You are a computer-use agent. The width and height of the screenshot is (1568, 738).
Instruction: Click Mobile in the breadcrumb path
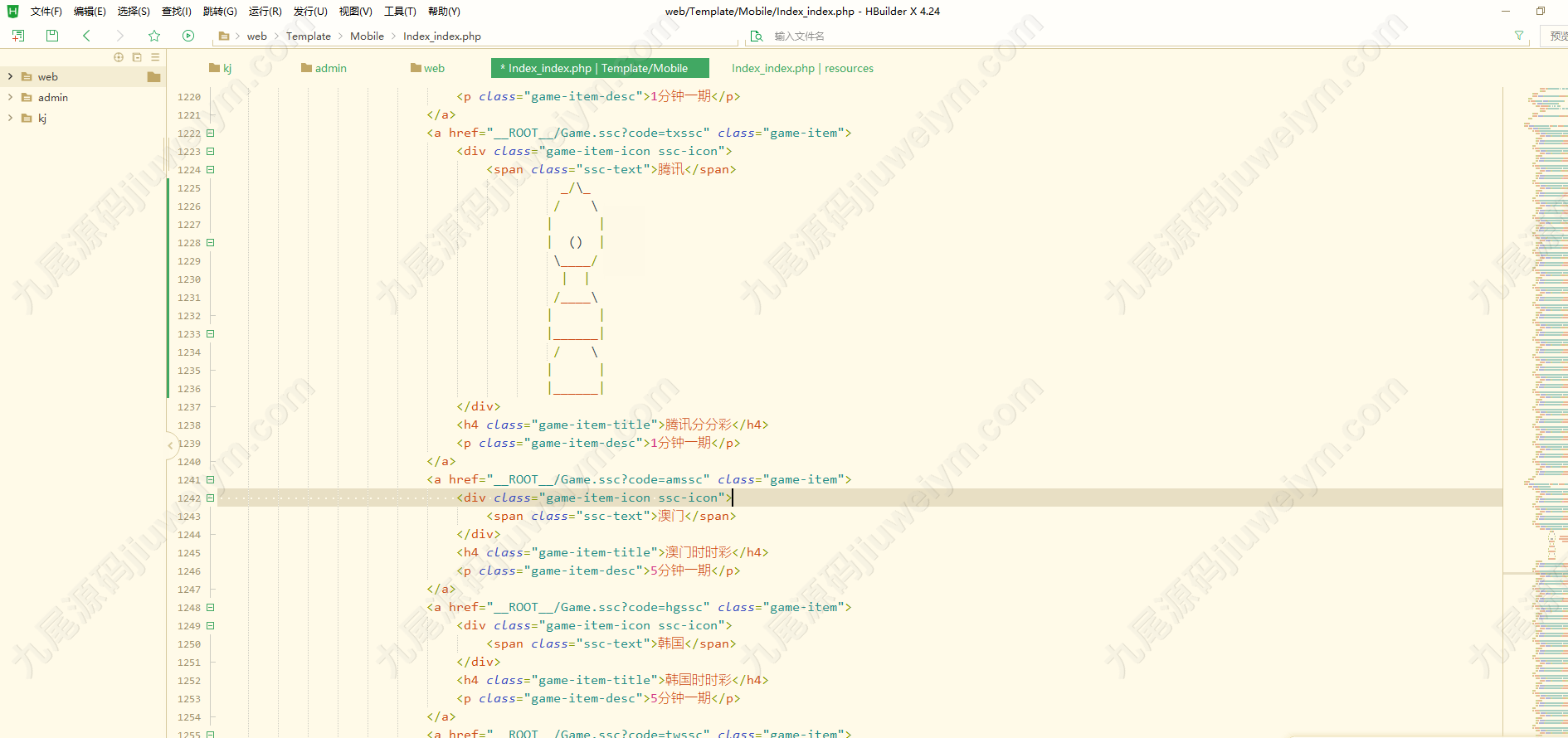(367, 36)
